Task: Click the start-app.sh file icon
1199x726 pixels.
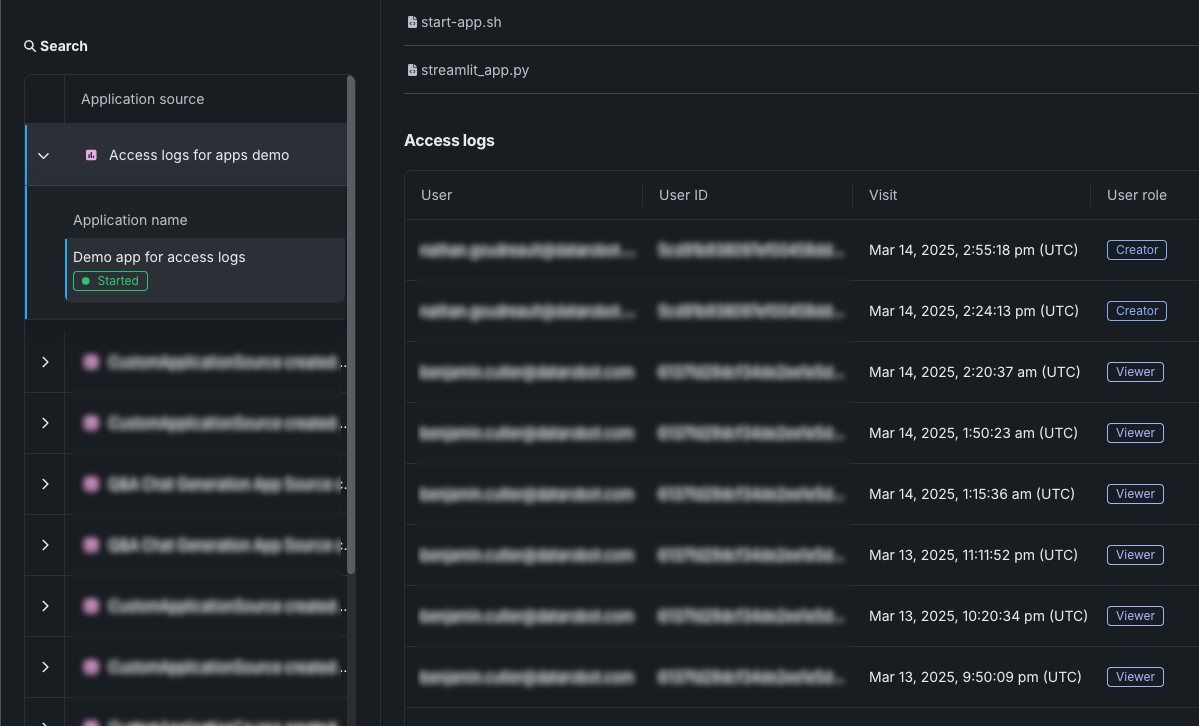Action: point(412,22)
